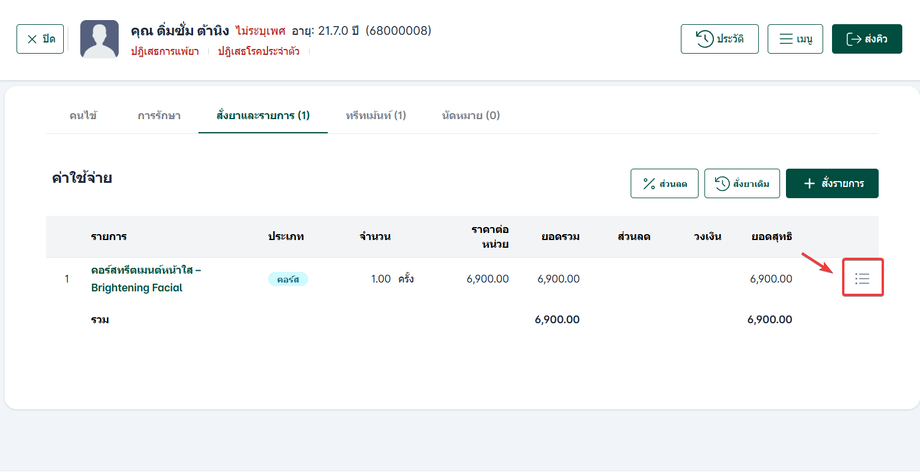Click ไม่ระบุเพศ gender label
The image size is (920, 473).
[260, 31]
